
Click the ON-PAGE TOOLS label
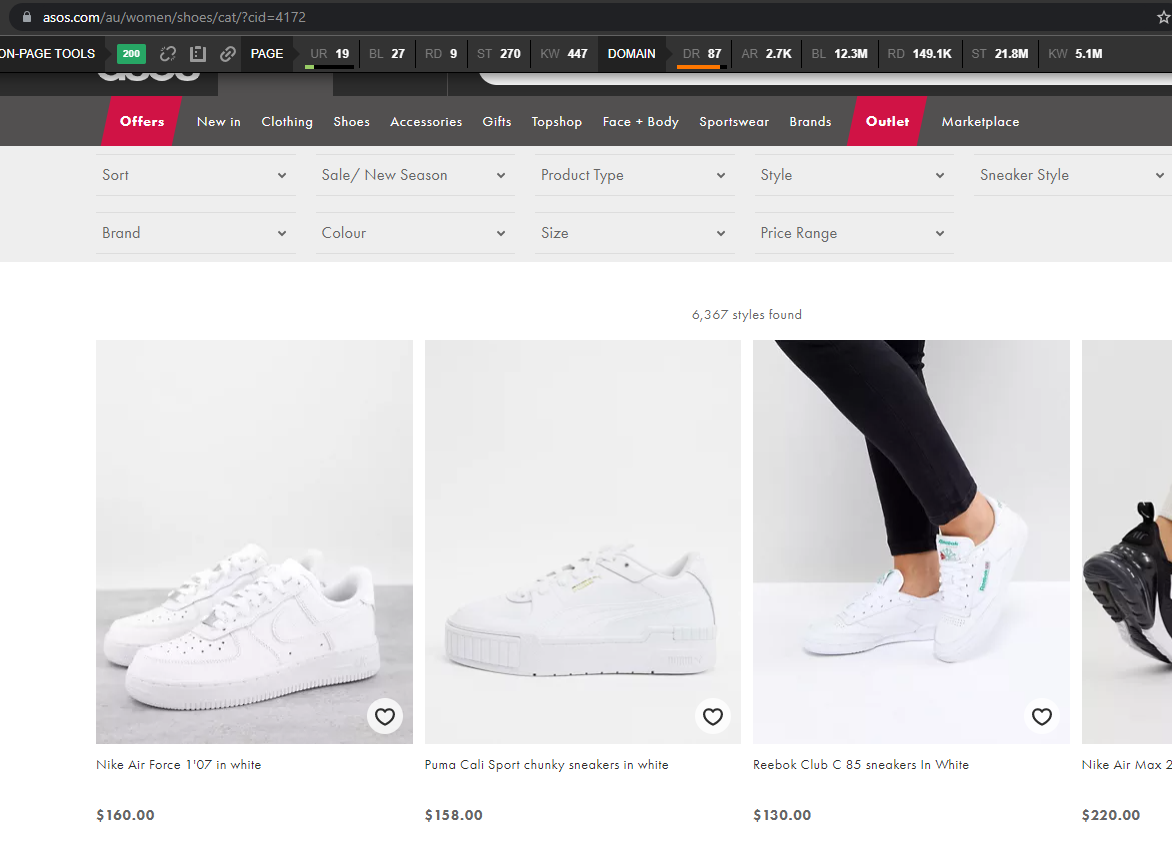click(48, 54)
